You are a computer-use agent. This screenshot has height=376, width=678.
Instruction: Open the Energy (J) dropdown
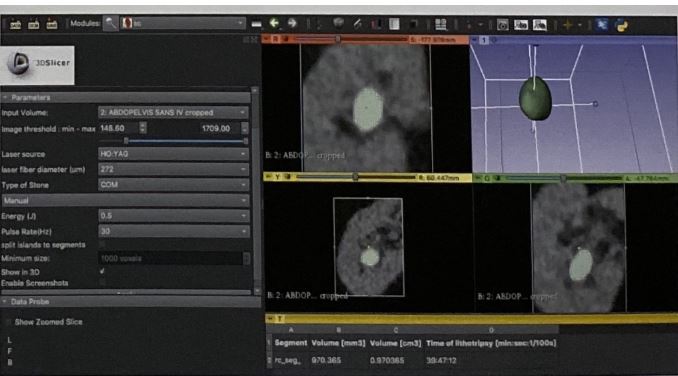[173, 216]
